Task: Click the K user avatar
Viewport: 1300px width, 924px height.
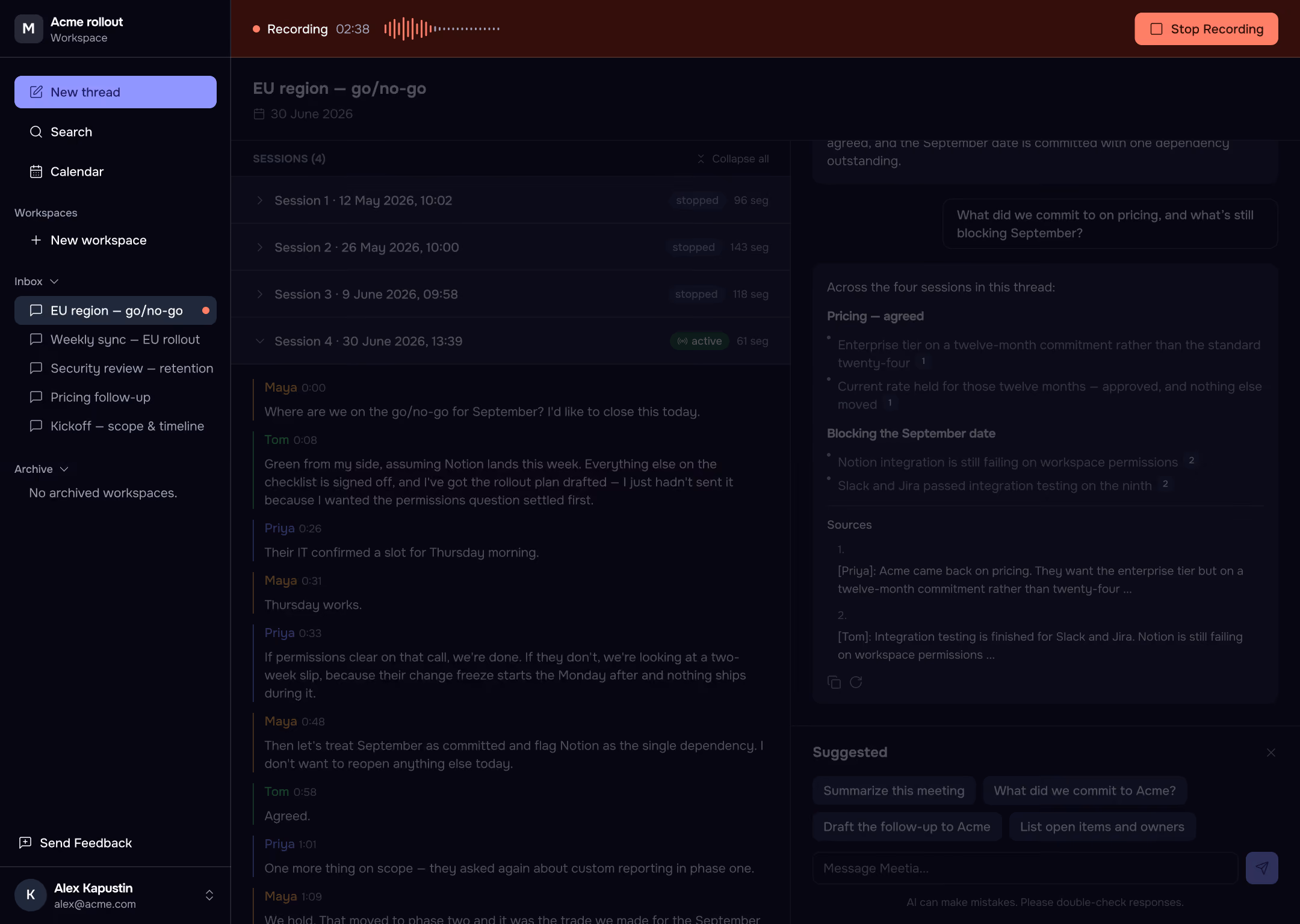Action: (x=31, y=895)
